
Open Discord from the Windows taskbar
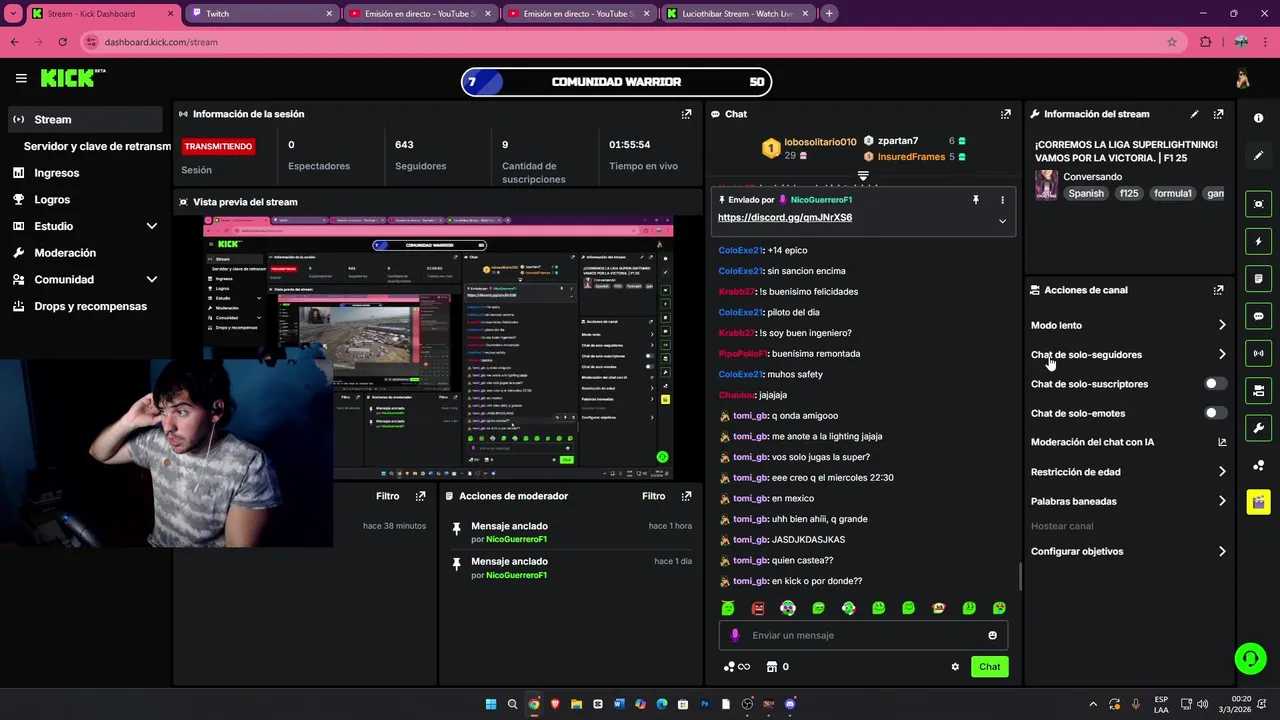click(790, 704)
